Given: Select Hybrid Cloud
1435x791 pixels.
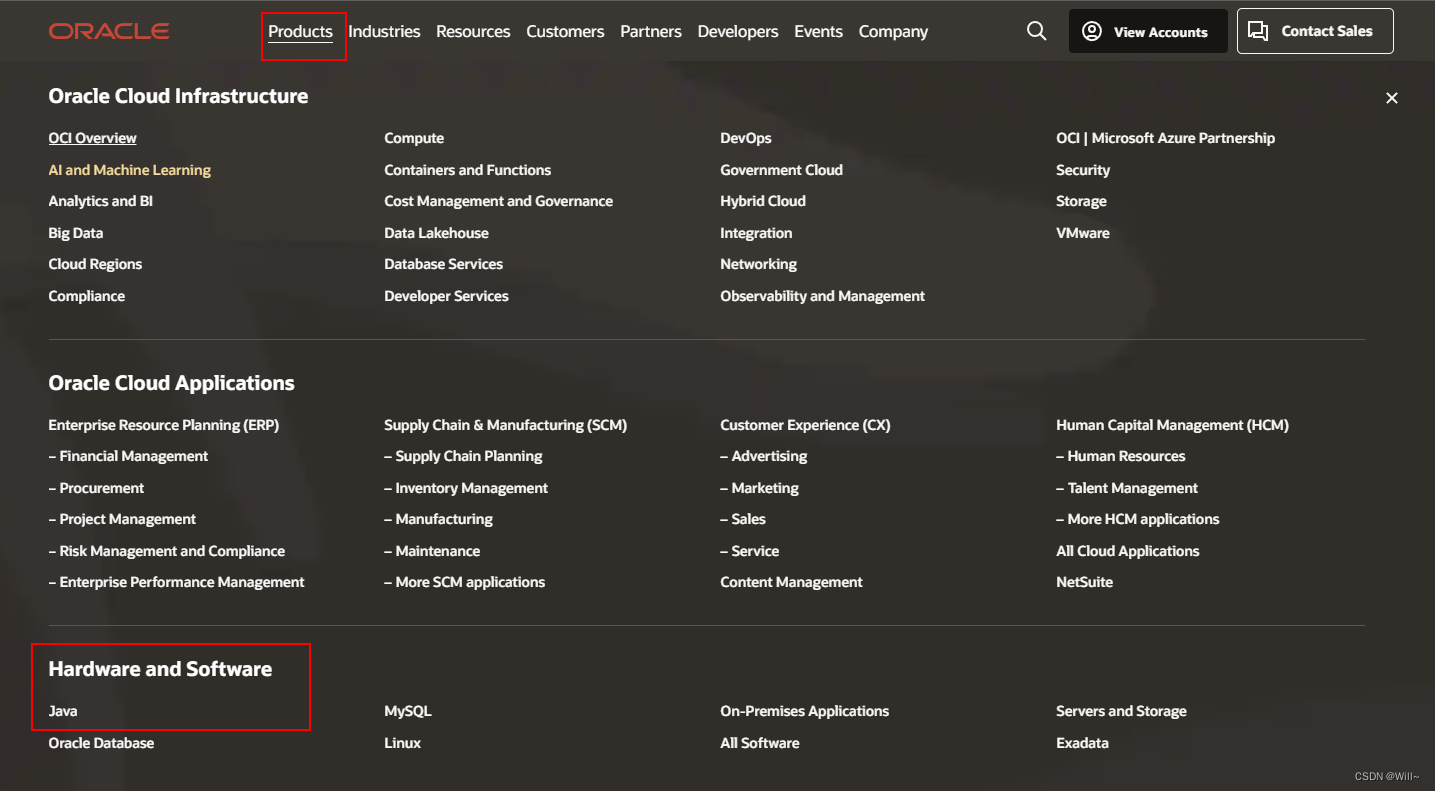Looking at the screenshot, I should [763, 201].
